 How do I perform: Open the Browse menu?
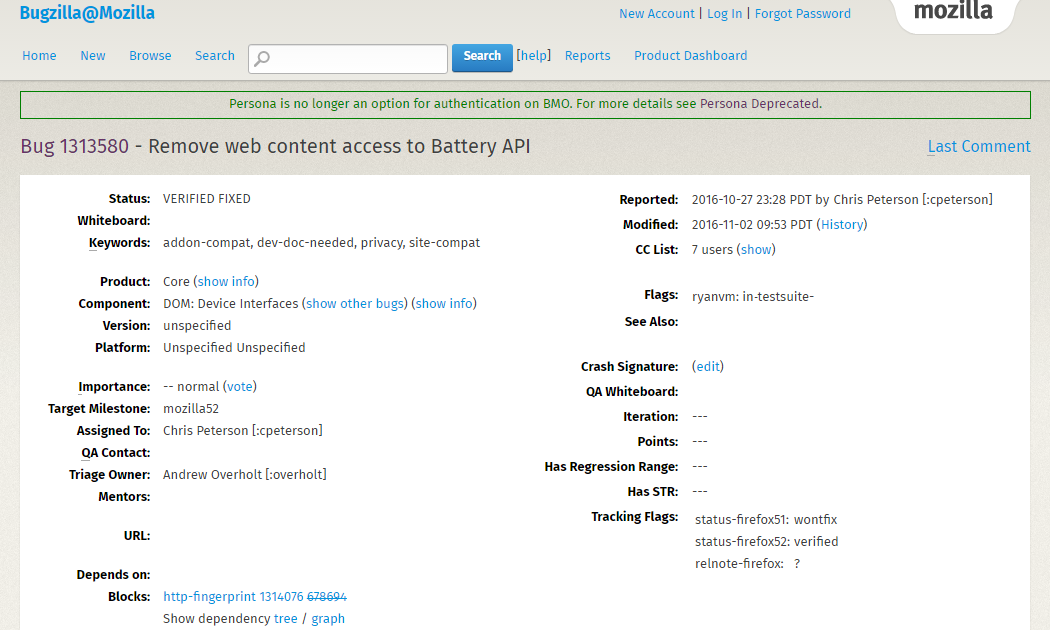click(x=150, y=56)
